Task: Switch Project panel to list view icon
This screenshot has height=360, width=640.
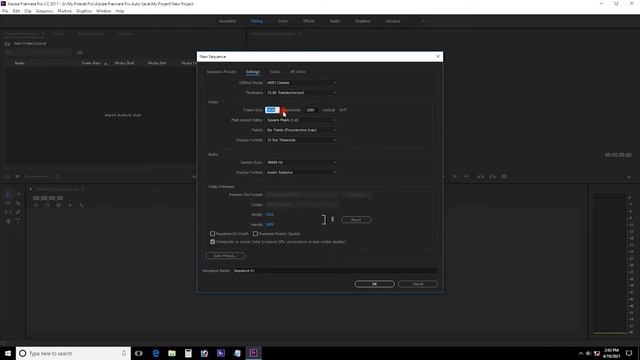Action: [7, 177]
